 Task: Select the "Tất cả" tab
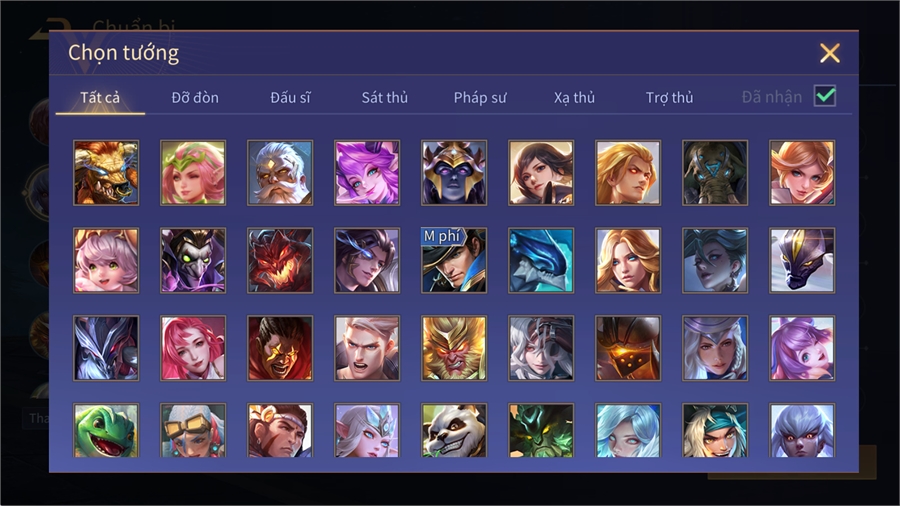click(100, 98)
